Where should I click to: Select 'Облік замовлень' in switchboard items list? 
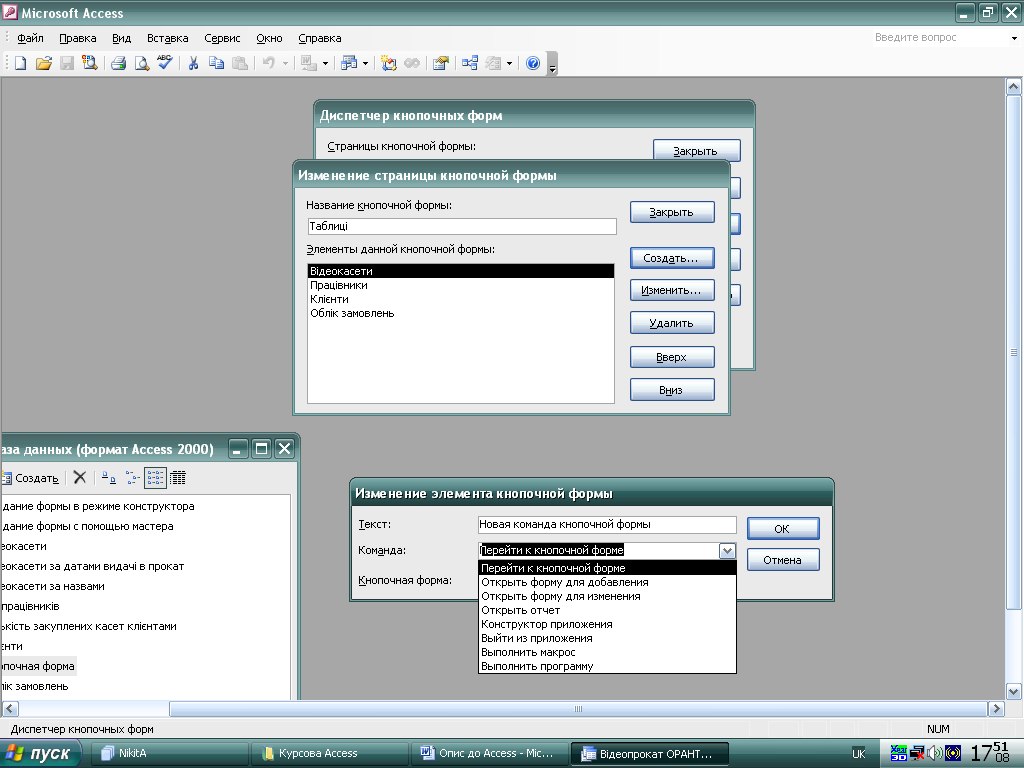460,313
